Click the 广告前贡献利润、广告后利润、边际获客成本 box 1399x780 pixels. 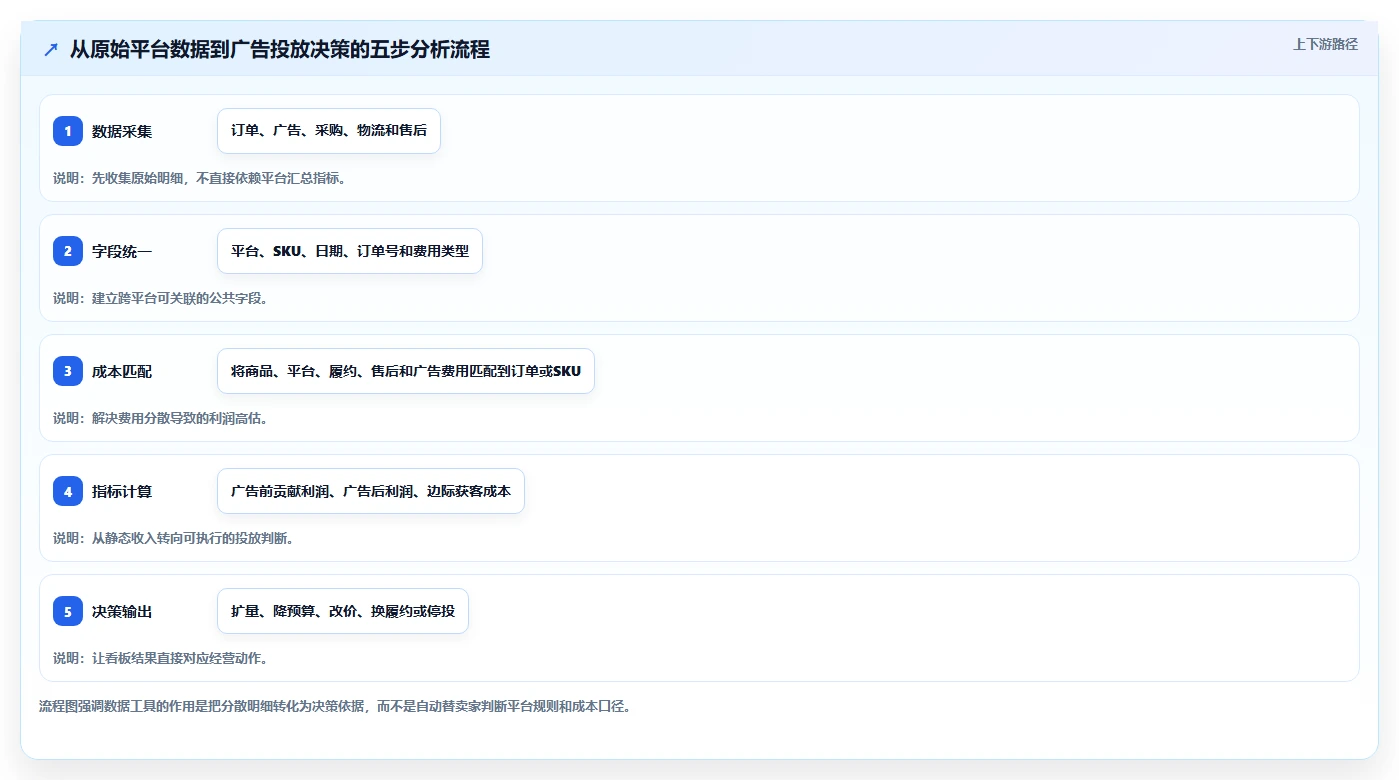click(x=371, y=491)
